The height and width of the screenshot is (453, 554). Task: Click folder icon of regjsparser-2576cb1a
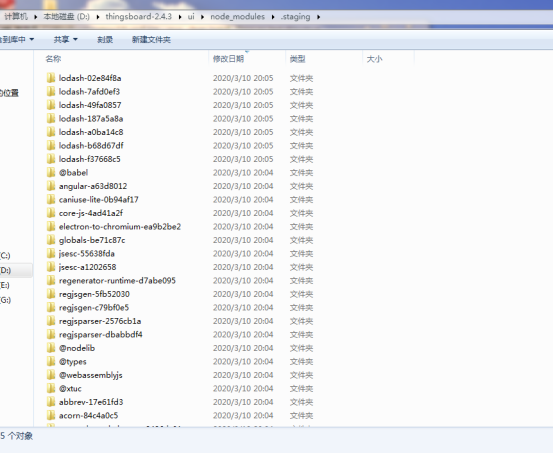coord(51,321)
